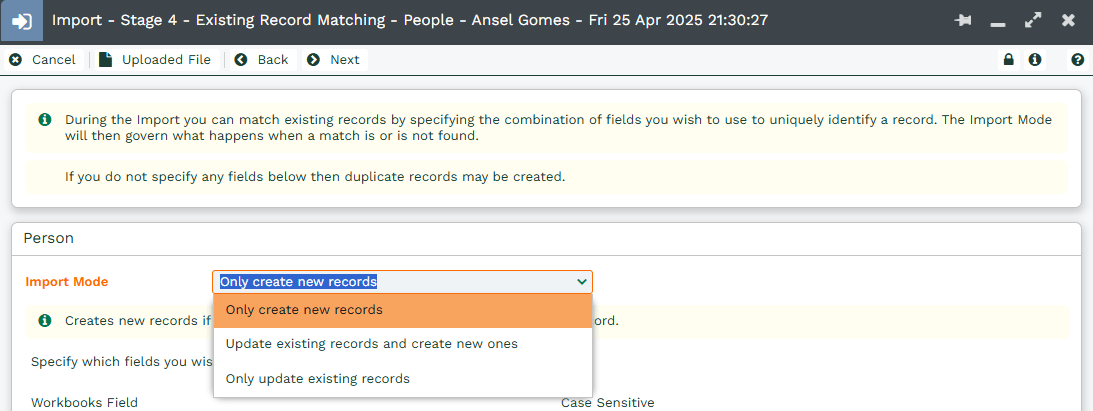Click info icon beside 'Creates new records'
This screenshot has width=1093, height=411.
[x=45, y=320]
